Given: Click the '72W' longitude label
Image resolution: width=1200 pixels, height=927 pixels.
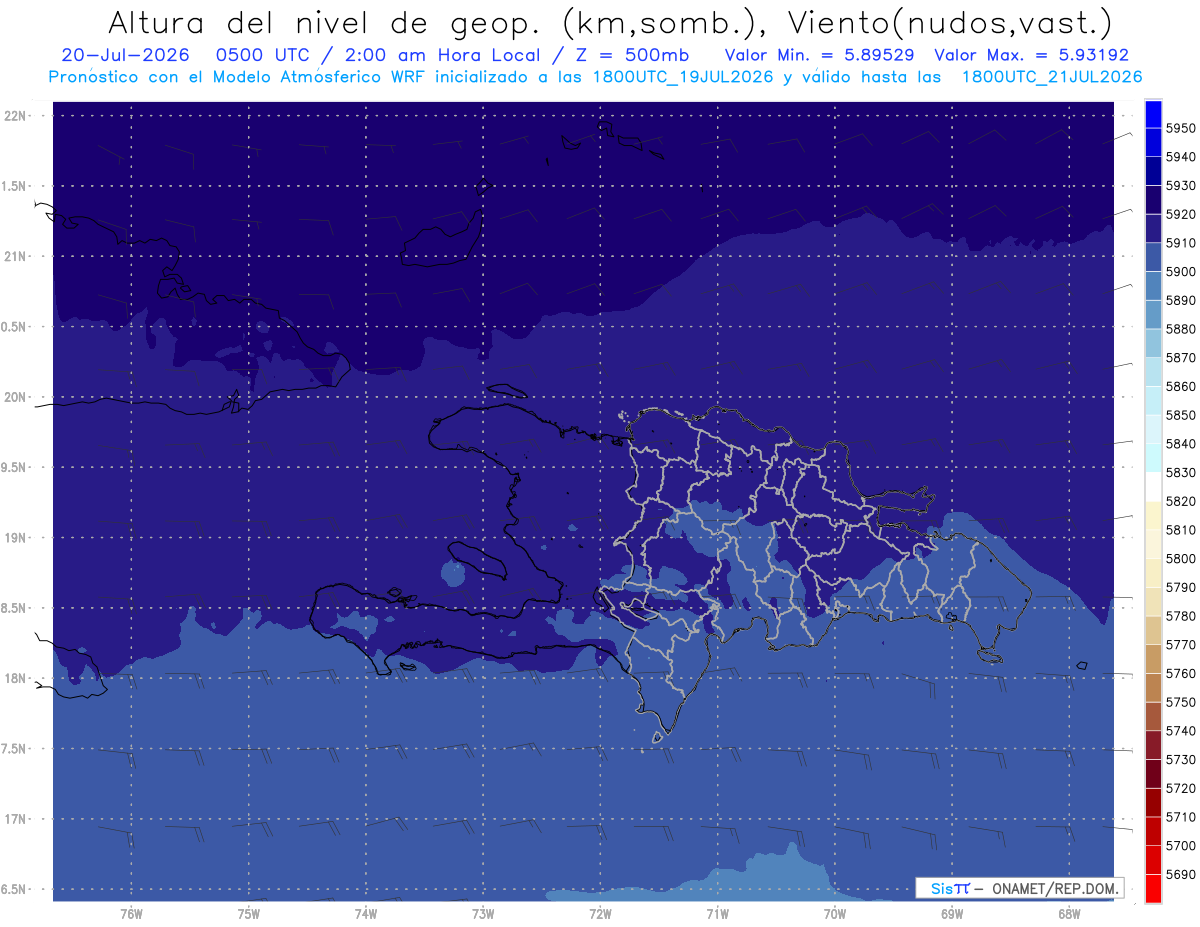Looking at the screenshot, I should (601, 914).
